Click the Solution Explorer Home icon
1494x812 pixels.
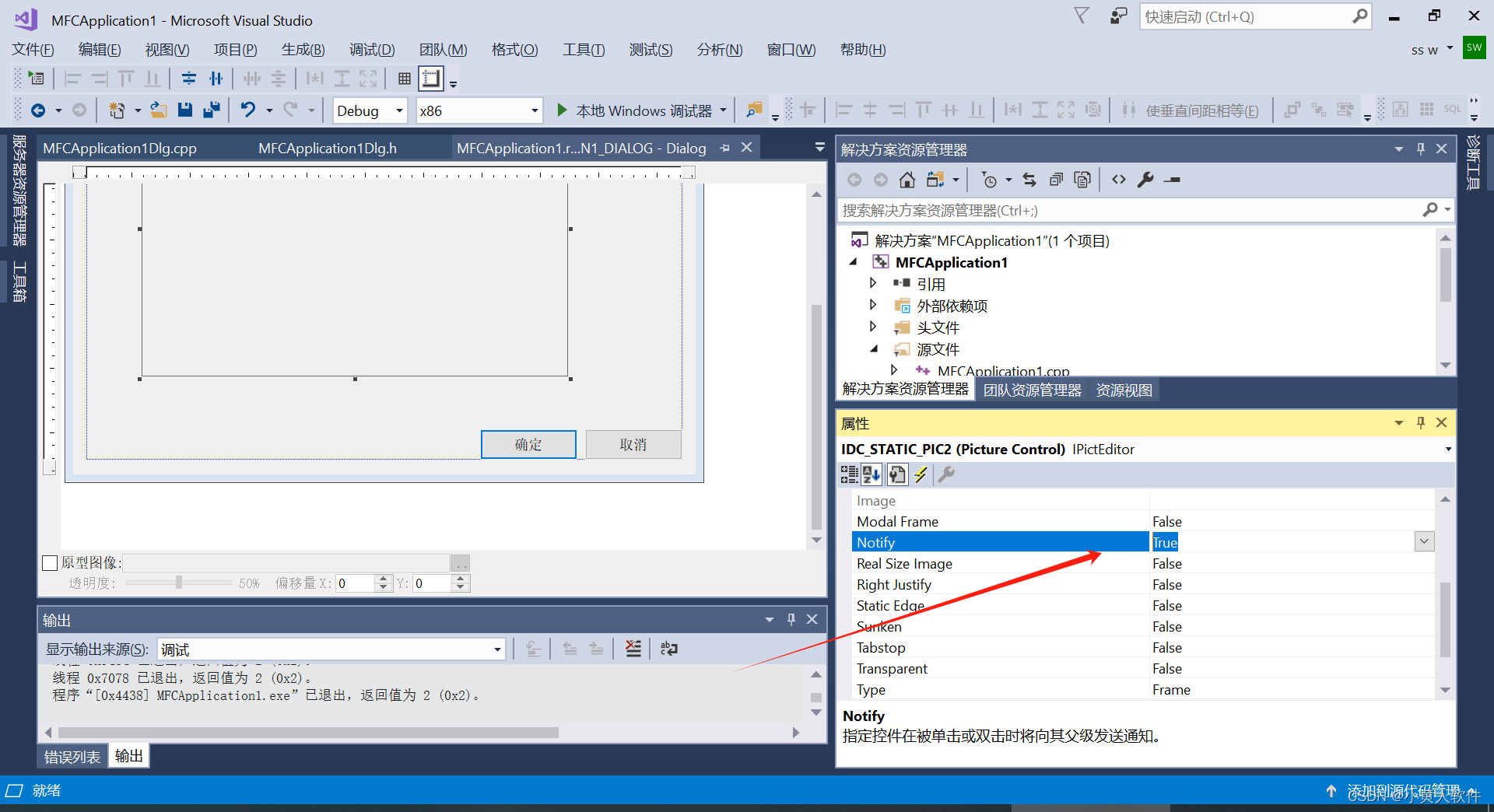click(x=907, y=180)
